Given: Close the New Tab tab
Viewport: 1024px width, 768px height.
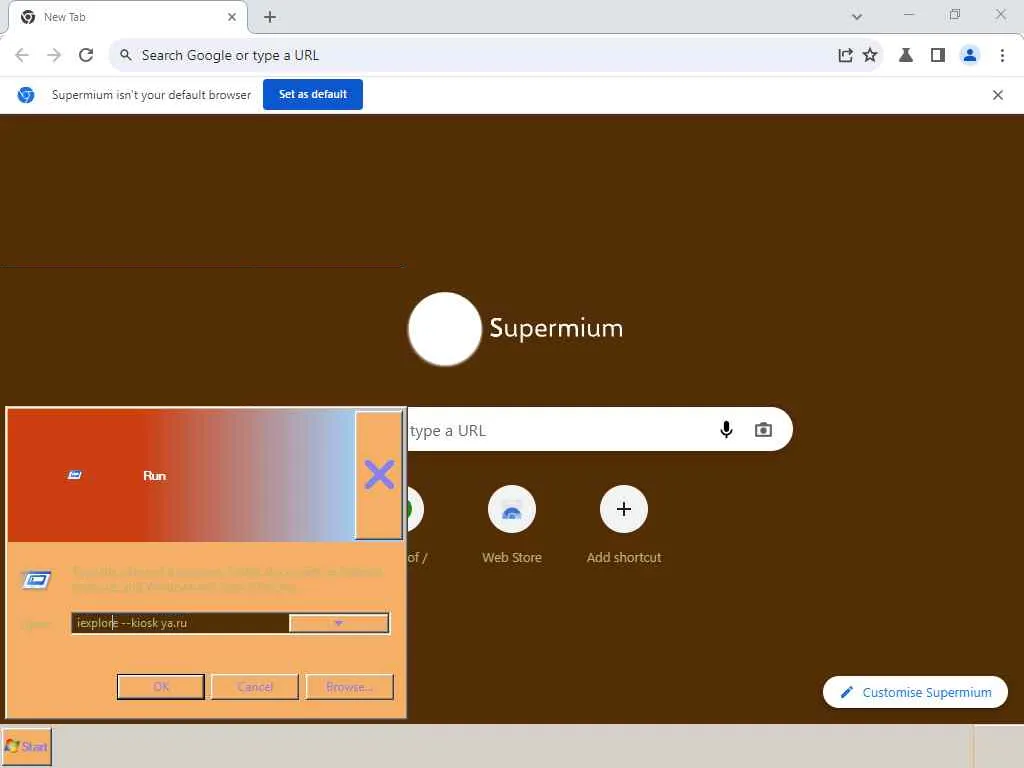Looking at the screenshot, I should [x=232, y=17].
